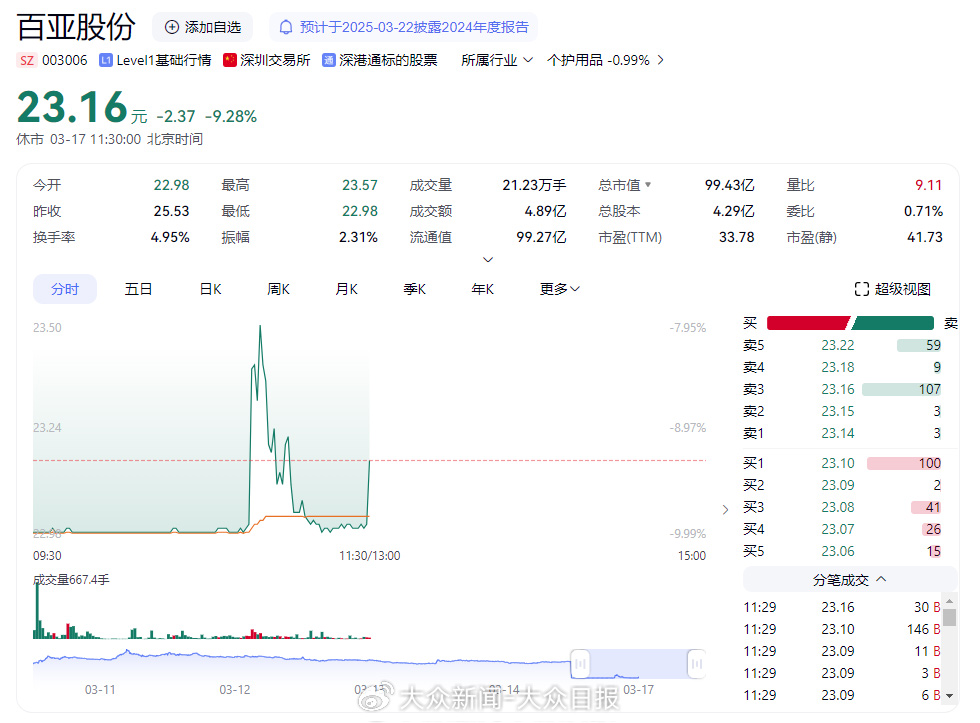
Task: Open the 预计于2025-03-22披露2024年度报告 notice
Action: point(403,27)
